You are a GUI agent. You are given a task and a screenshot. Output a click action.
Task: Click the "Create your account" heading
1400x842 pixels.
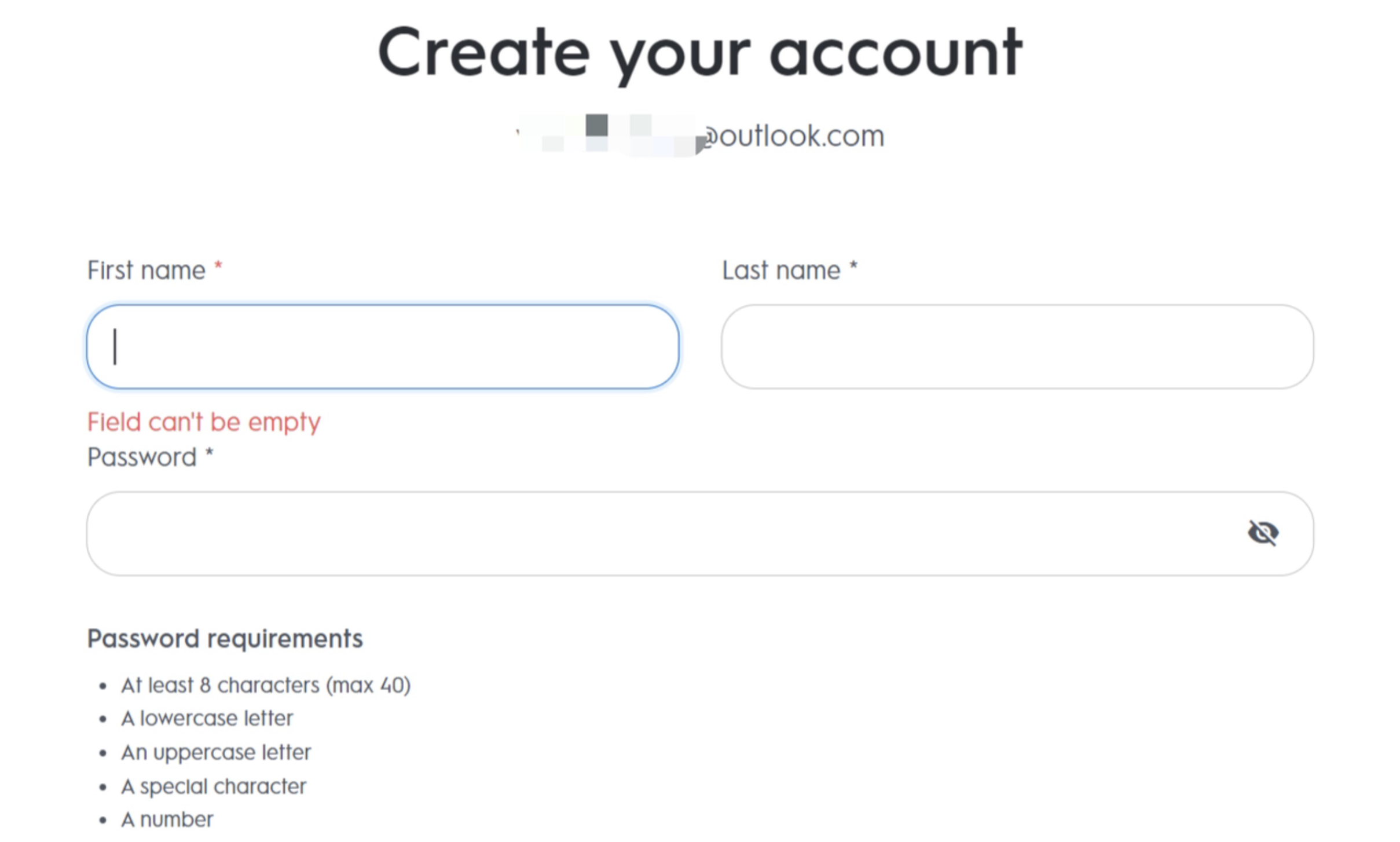tap(700, 53)
